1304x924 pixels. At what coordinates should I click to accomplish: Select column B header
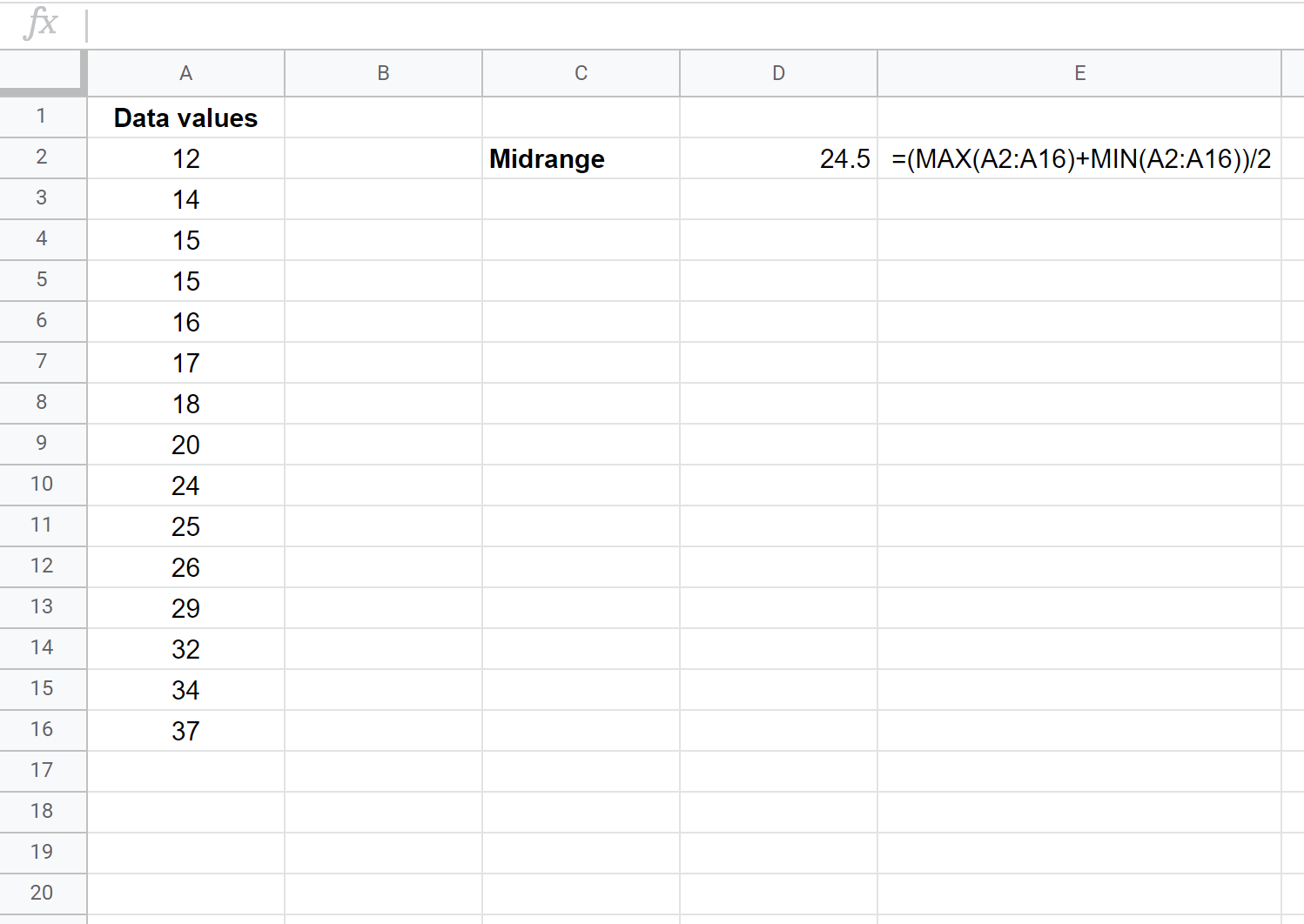pos(384,73)
